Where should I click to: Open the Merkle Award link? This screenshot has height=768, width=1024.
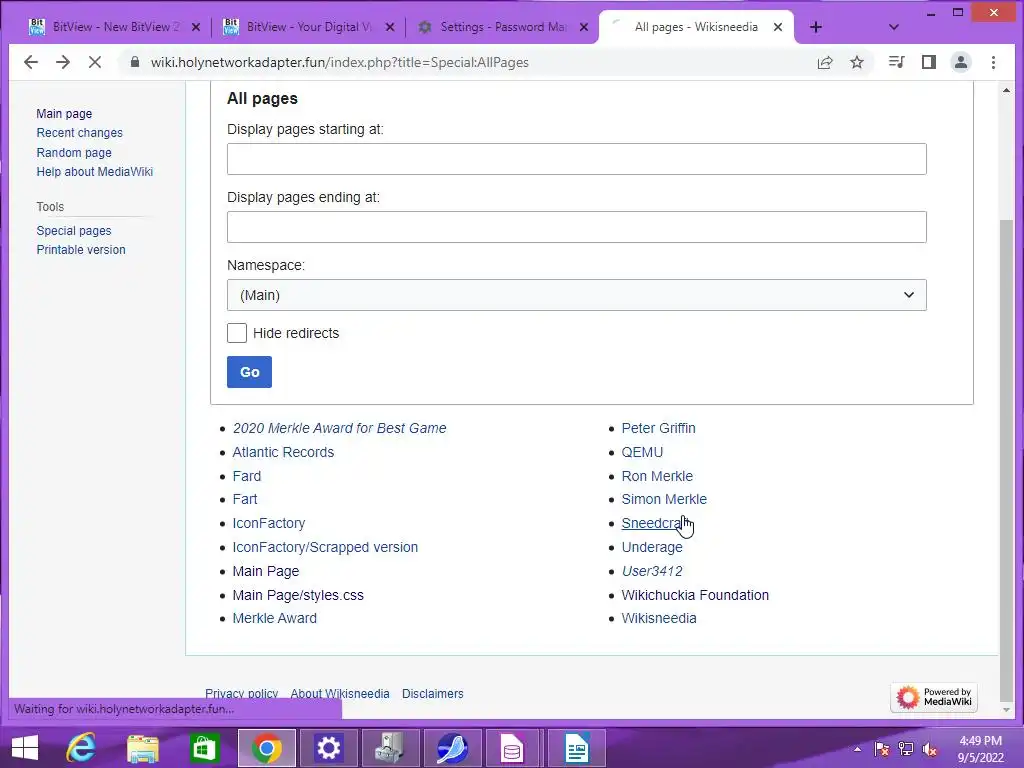click(274, 618)
